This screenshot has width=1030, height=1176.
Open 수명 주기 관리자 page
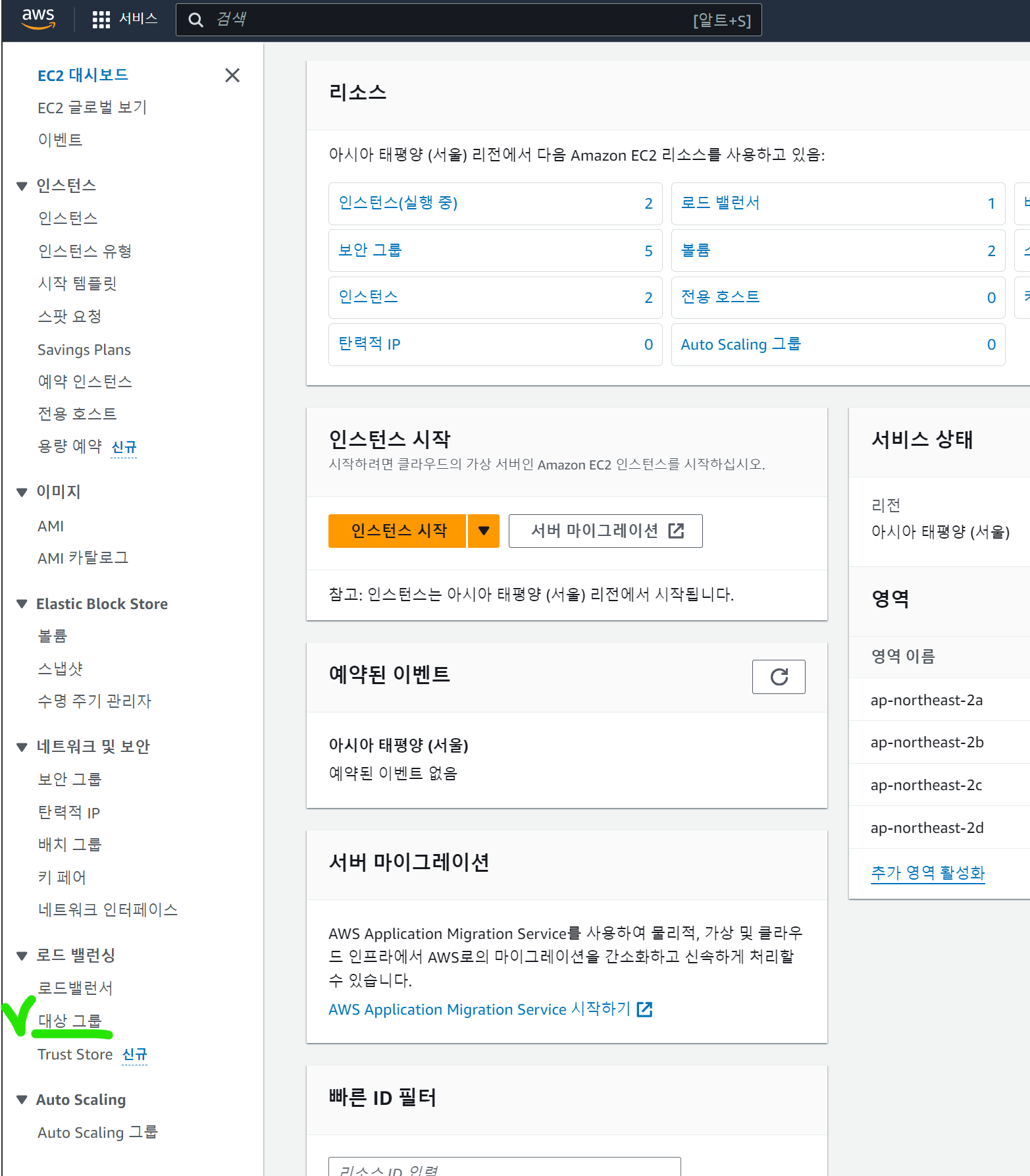click(95, 701)
